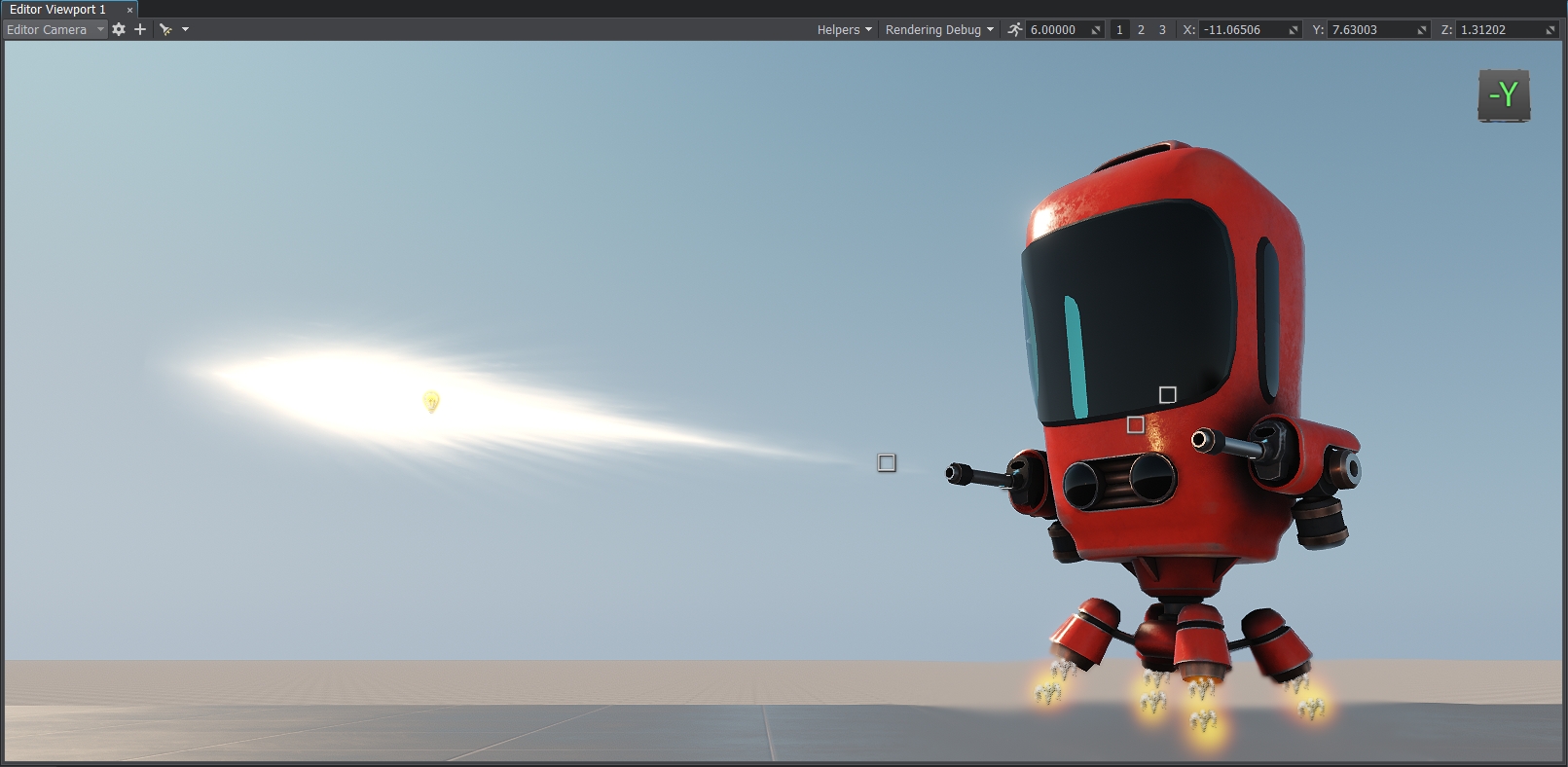Click the Y camera position field
The image size is (1568, 767).
pos(1370,30)
